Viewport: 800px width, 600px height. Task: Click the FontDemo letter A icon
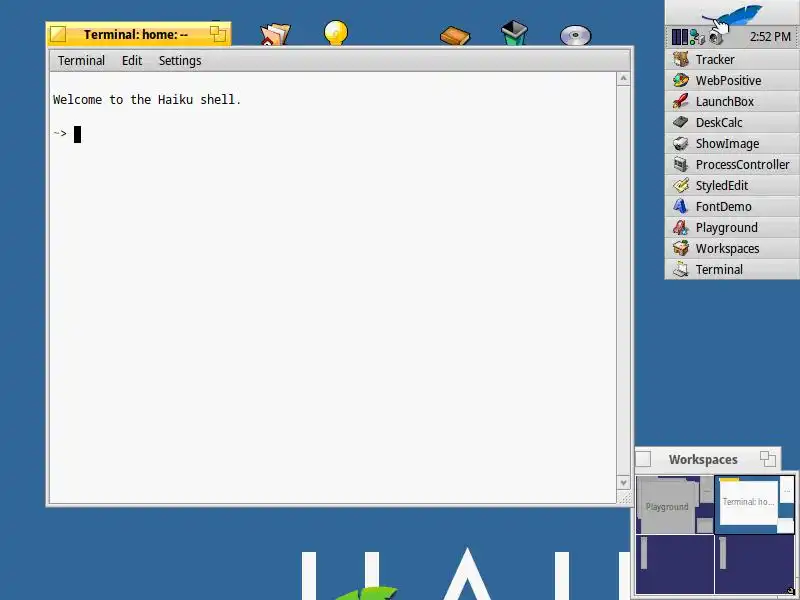(x=681, y=206)
